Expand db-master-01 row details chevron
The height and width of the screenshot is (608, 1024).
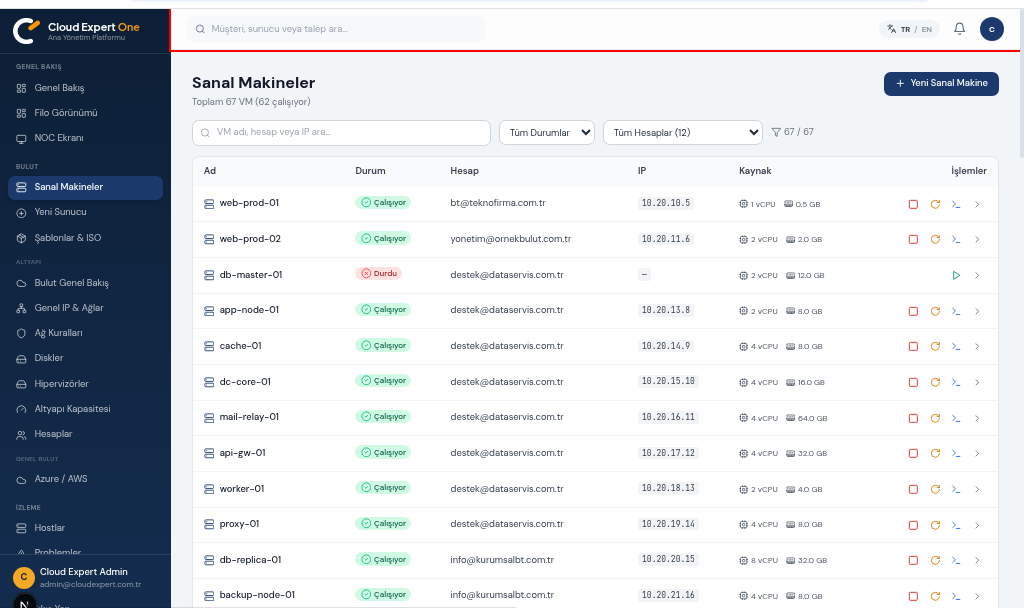pyautogui.click(x=977, y=276)
